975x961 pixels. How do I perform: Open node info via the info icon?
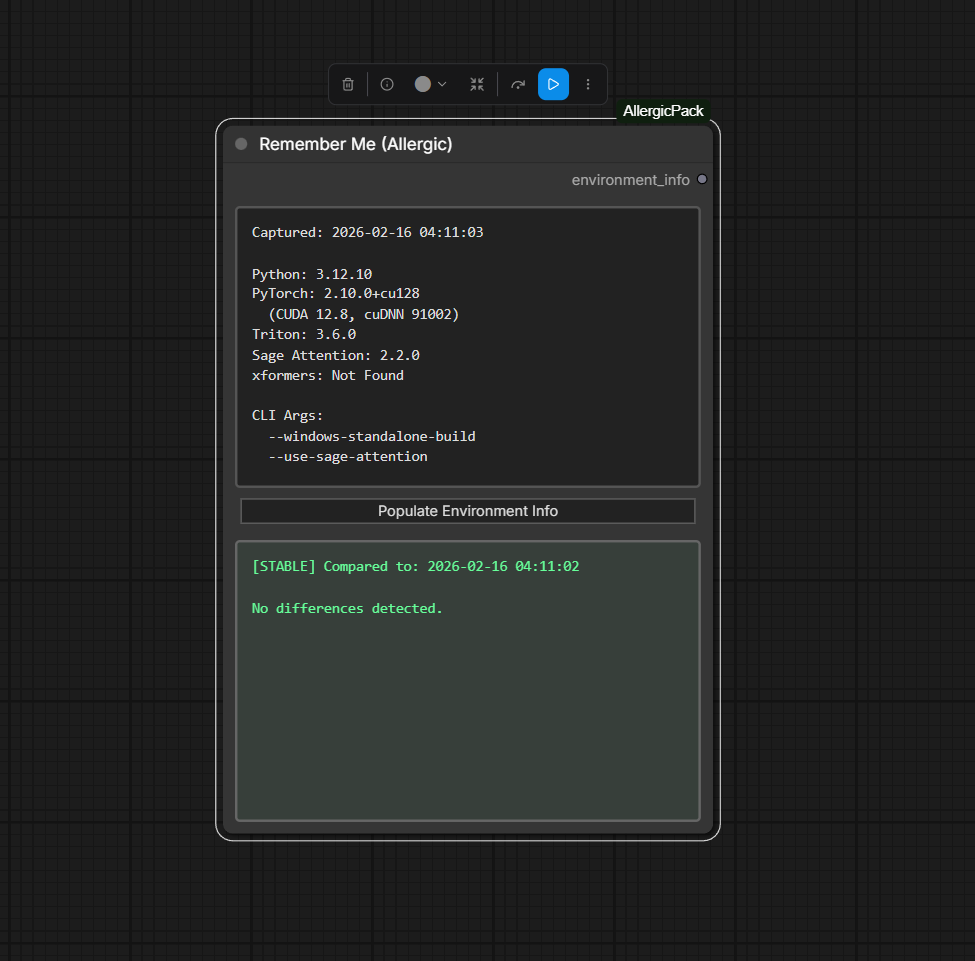click(x=387, y=84)
